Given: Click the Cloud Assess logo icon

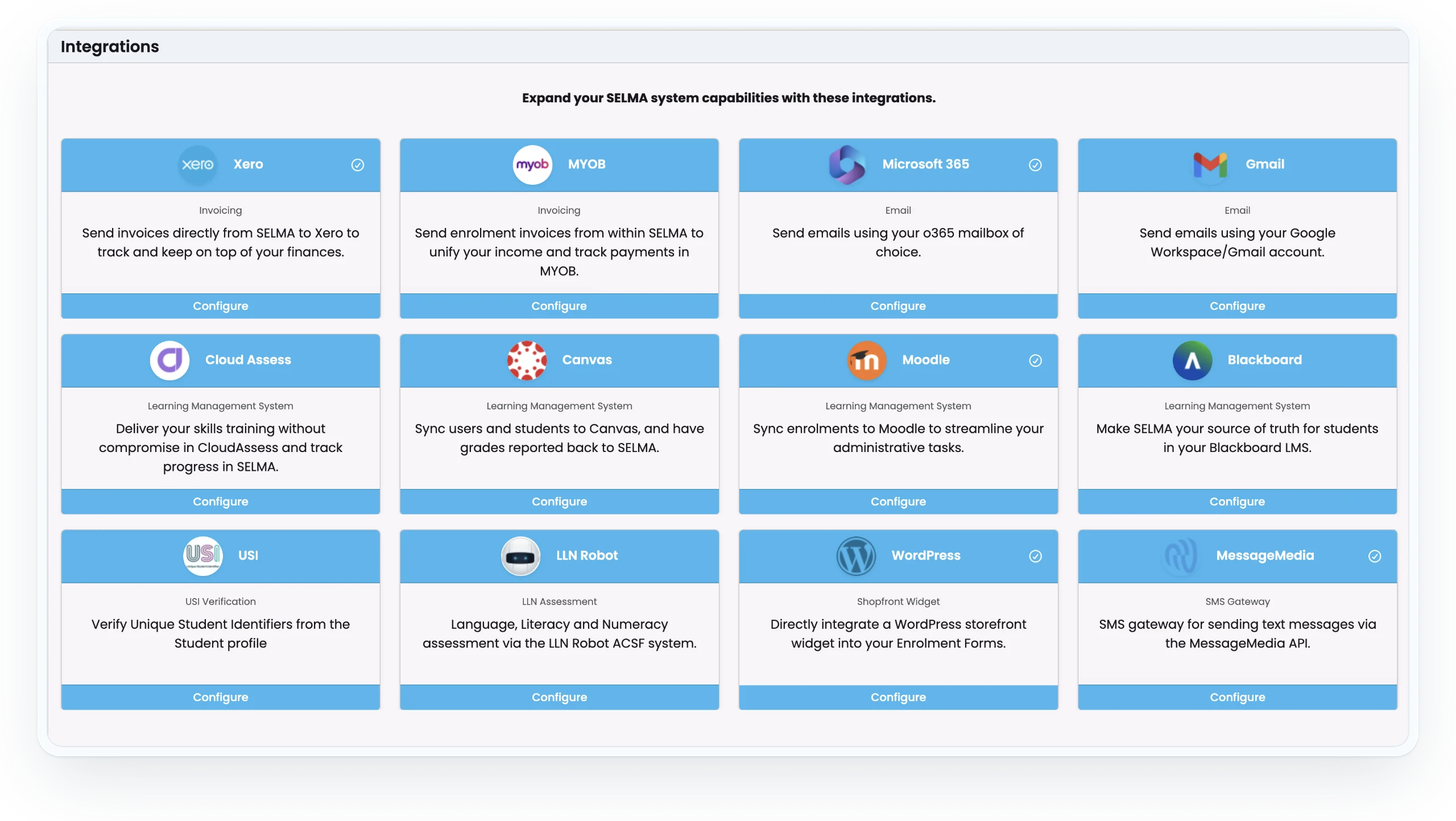Looking at the screenshot, I should click(169, 360).
